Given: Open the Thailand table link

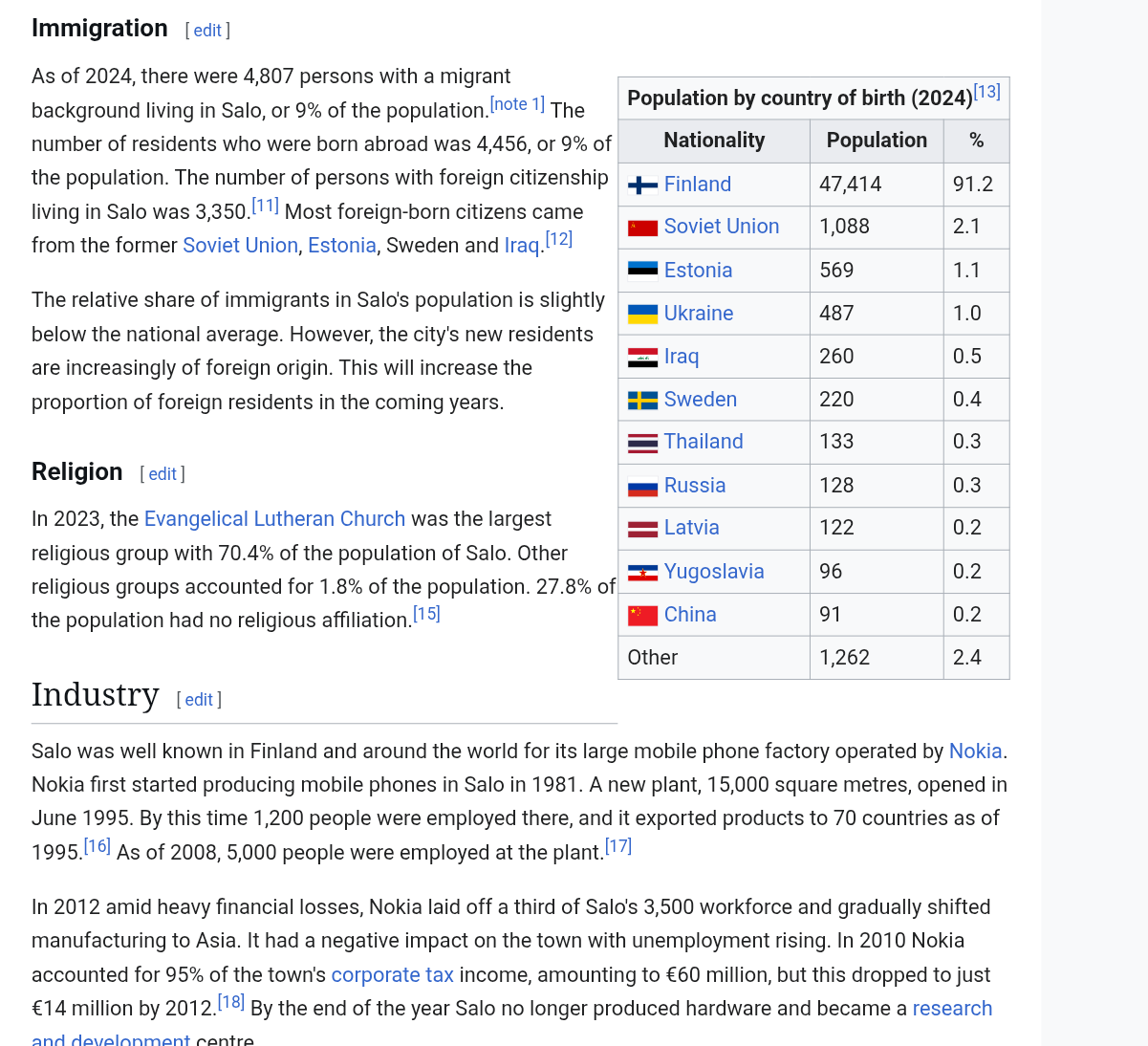Looking at the screenshot, I should (x=704, y=442).
